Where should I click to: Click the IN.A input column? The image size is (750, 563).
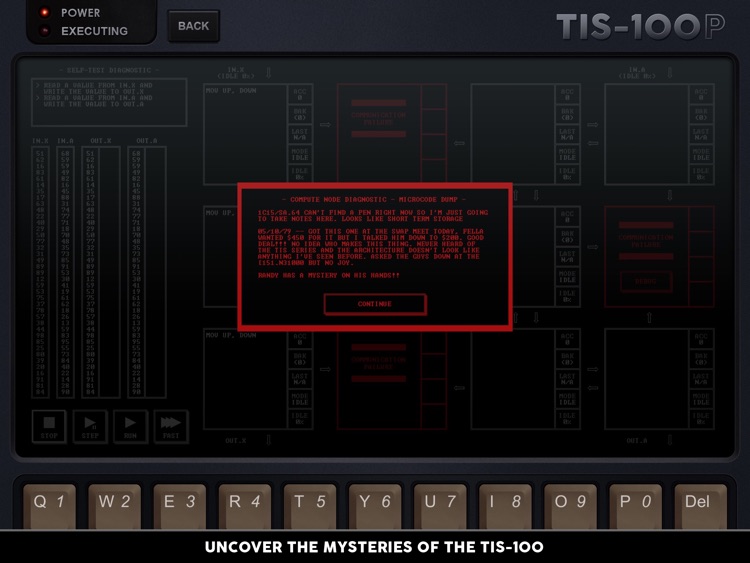65,272
